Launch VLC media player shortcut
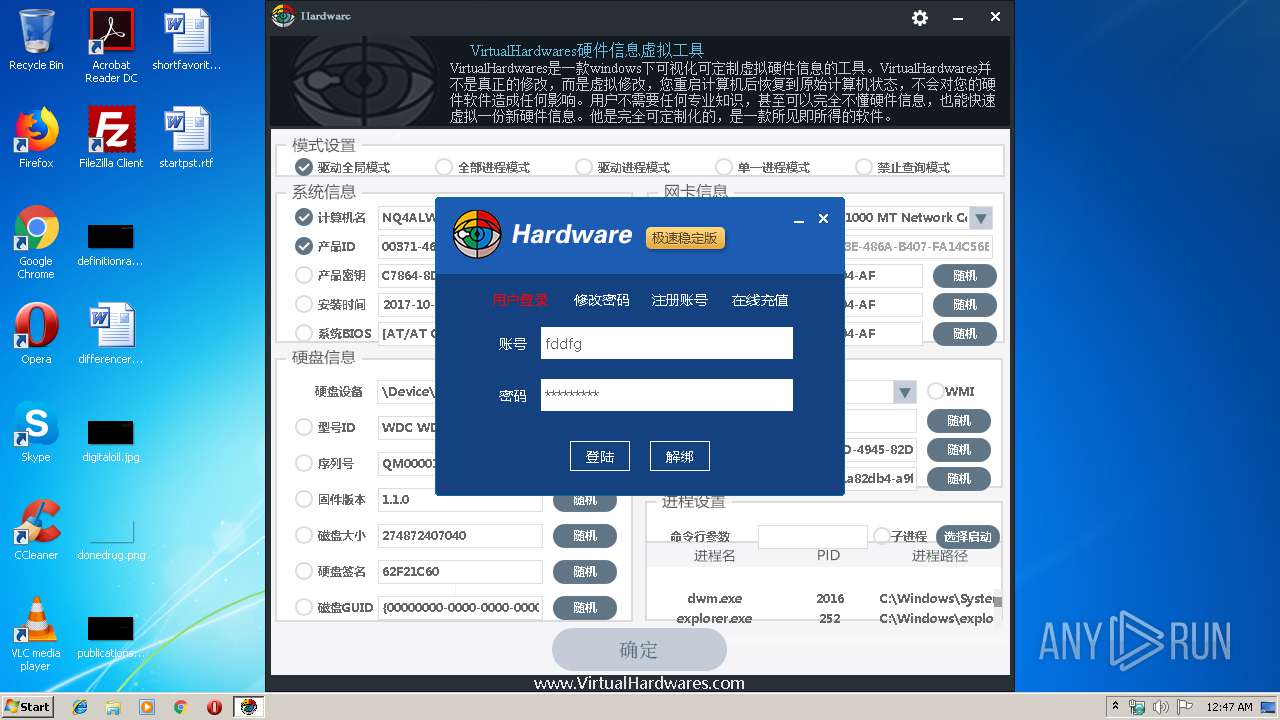Screen dimensions: 1280x720 (x=36, y=634)
